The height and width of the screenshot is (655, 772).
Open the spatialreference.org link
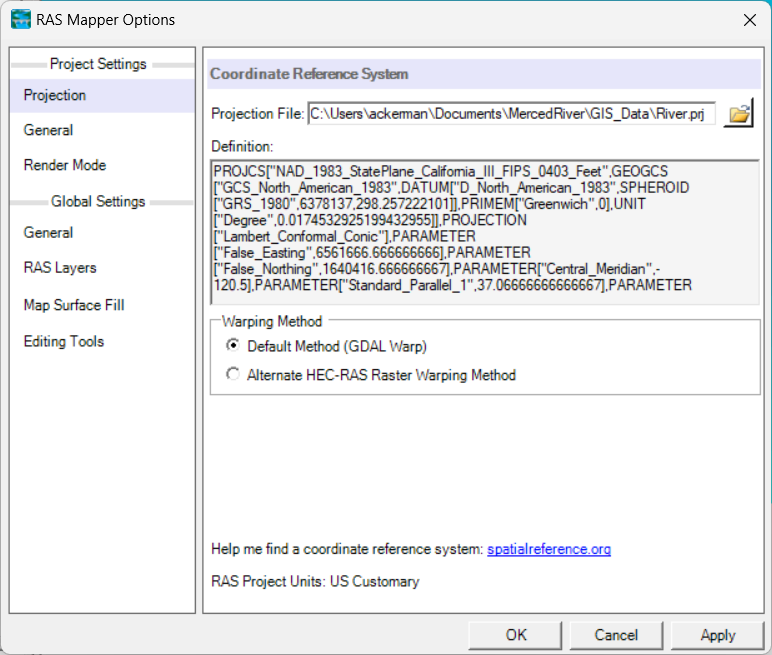coord(548,550)
